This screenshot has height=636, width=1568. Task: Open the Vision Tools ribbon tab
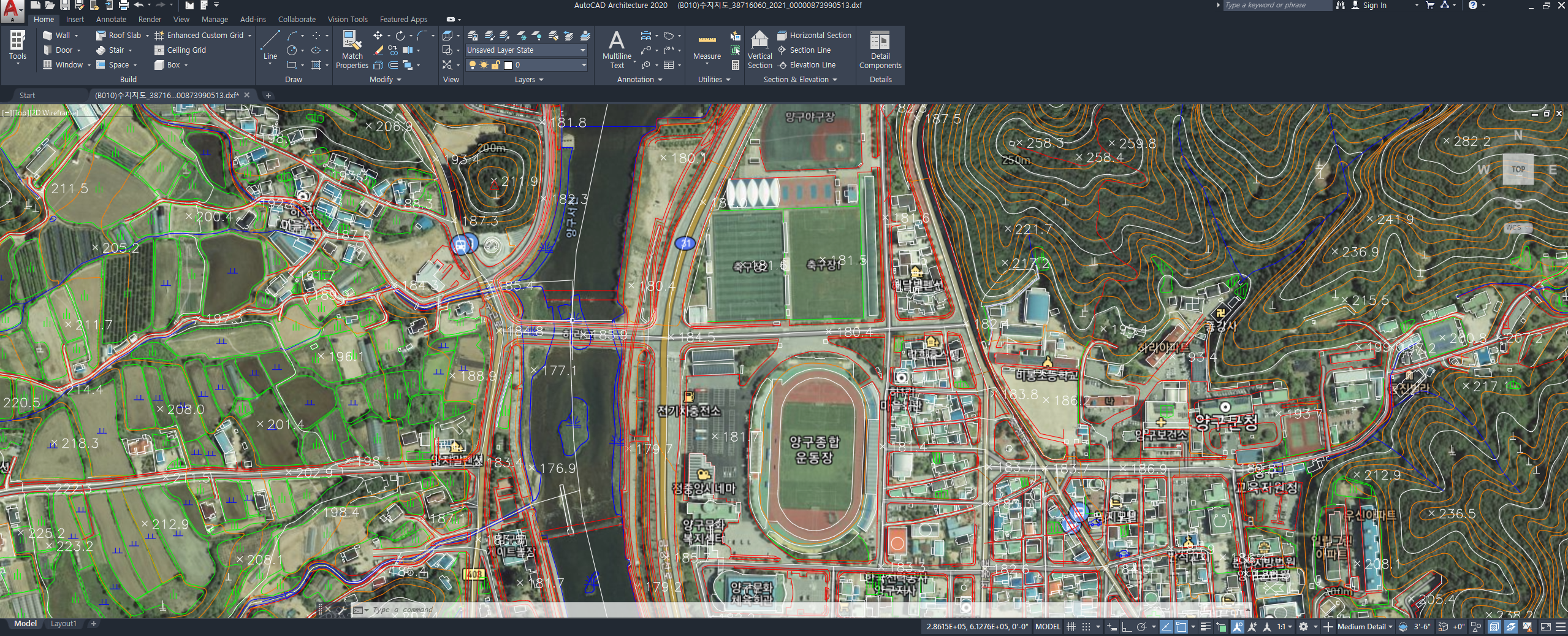click(x=348, y=20)
